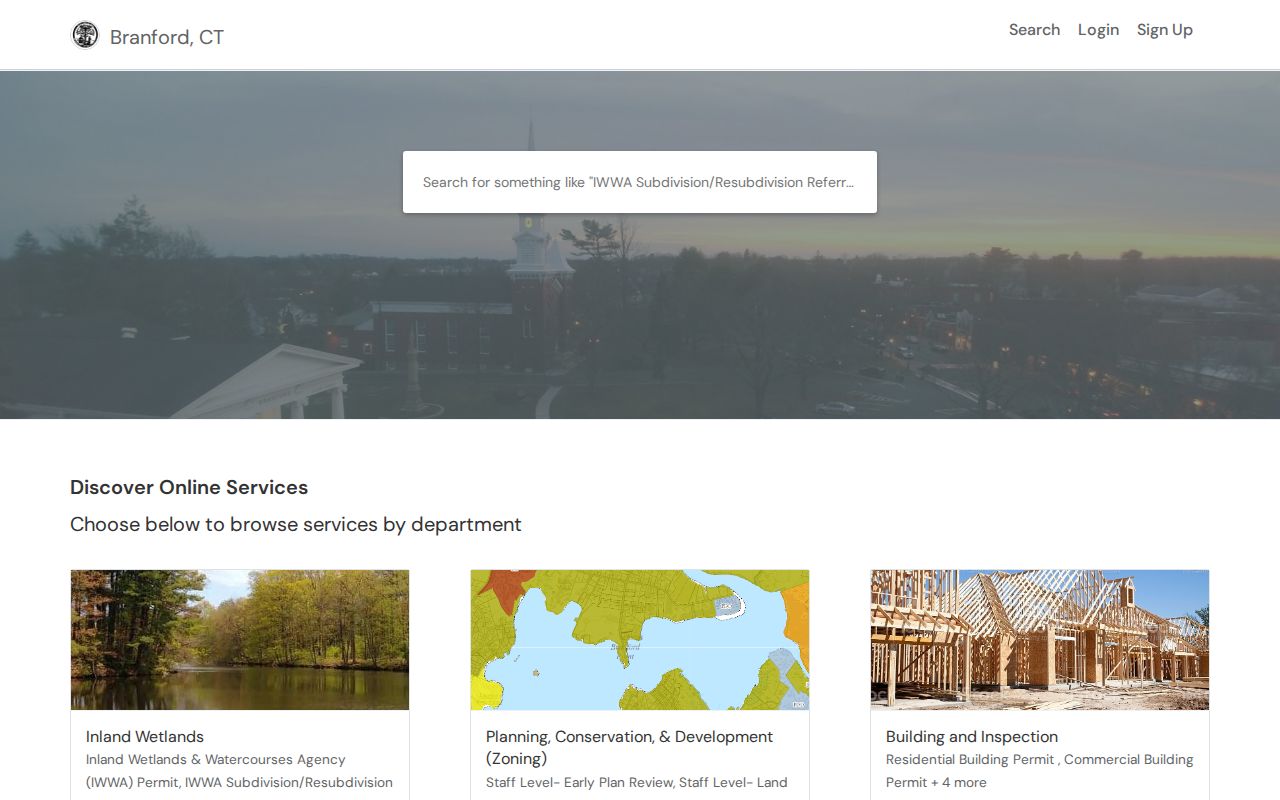Select Planning, Conservation, & Development (Zoning) title
This screenshot has width=1280, height=800.
(629, 747)
